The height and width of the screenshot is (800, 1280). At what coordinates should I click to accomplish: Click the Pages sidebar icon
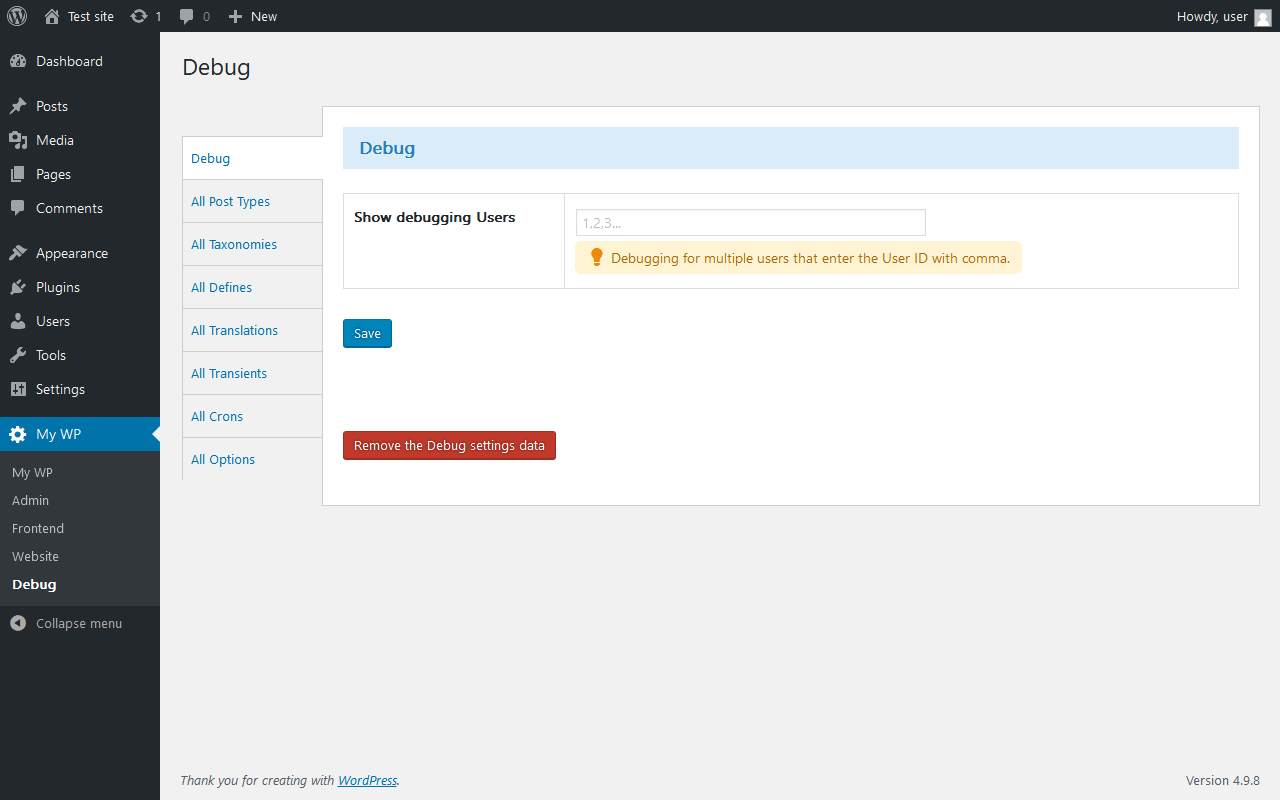(18, 174)
